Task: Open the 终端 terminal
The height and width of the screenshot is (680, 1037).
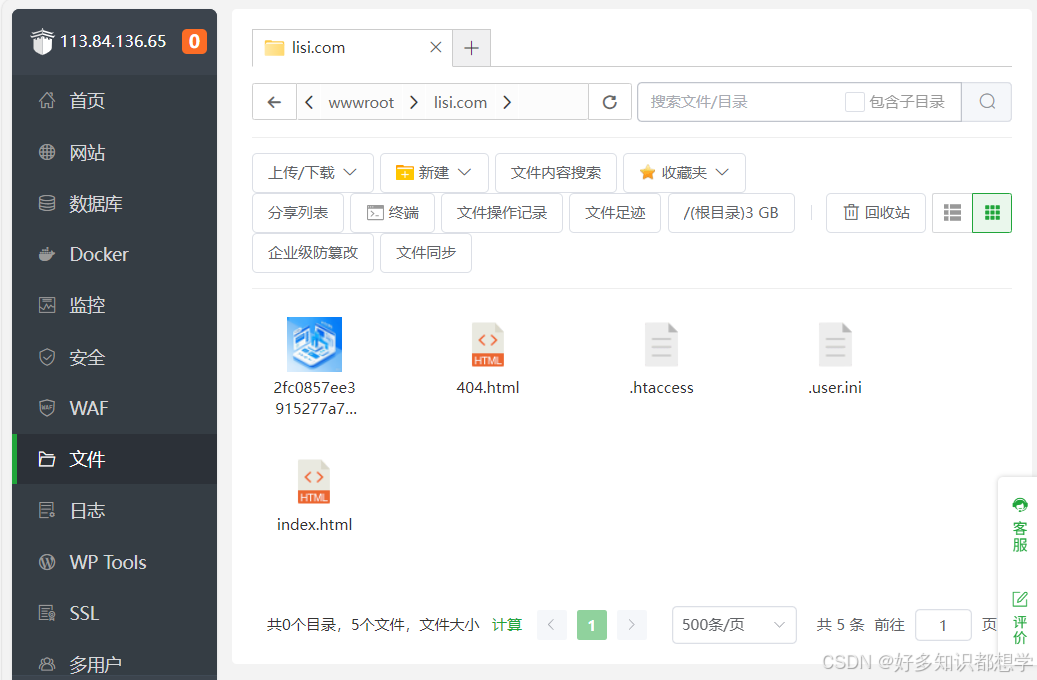Action: point(392,213)
